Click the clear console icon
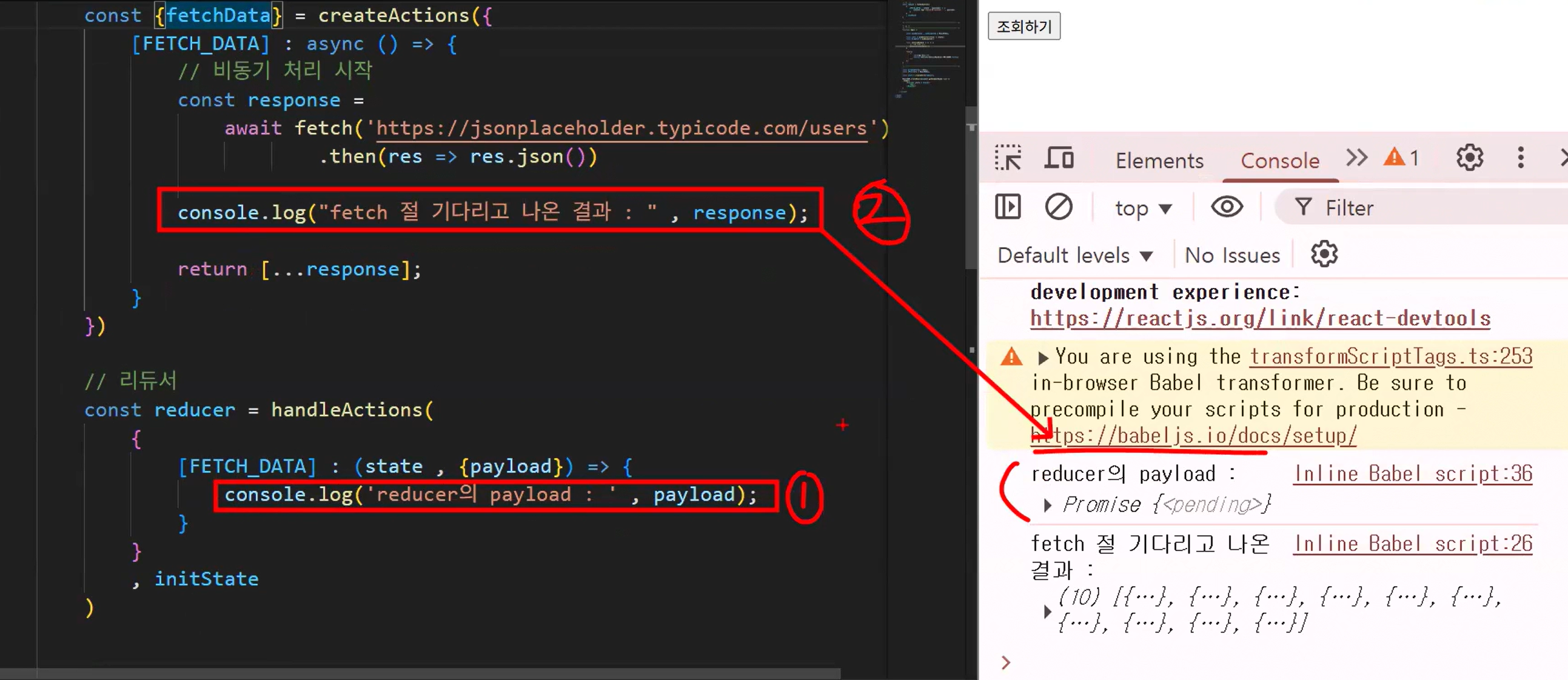1568x680 pixels. coord(1058,207)
